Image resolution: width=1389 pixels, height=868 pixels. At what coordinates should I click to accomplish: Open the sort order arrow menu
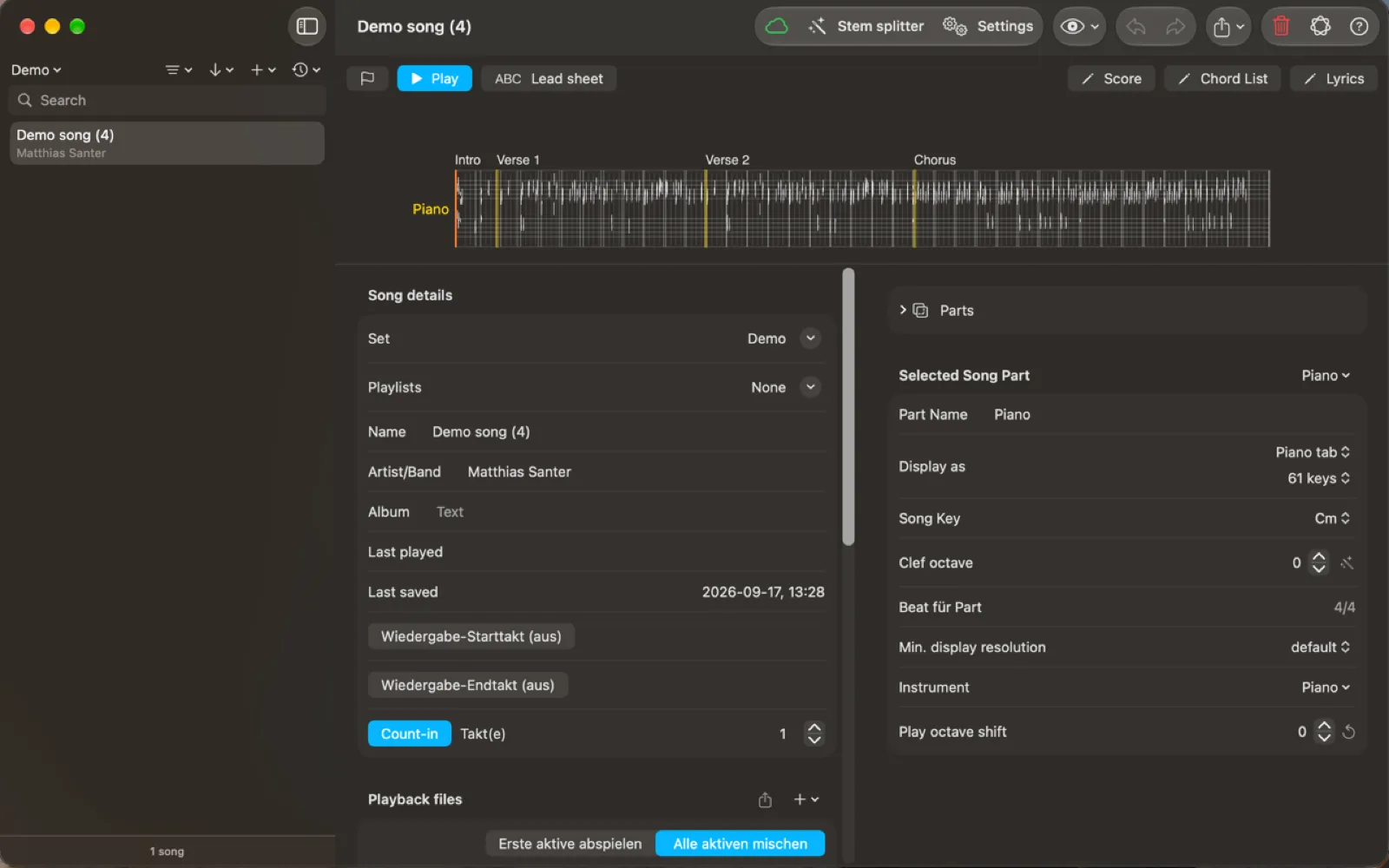[x=221, y=69]
